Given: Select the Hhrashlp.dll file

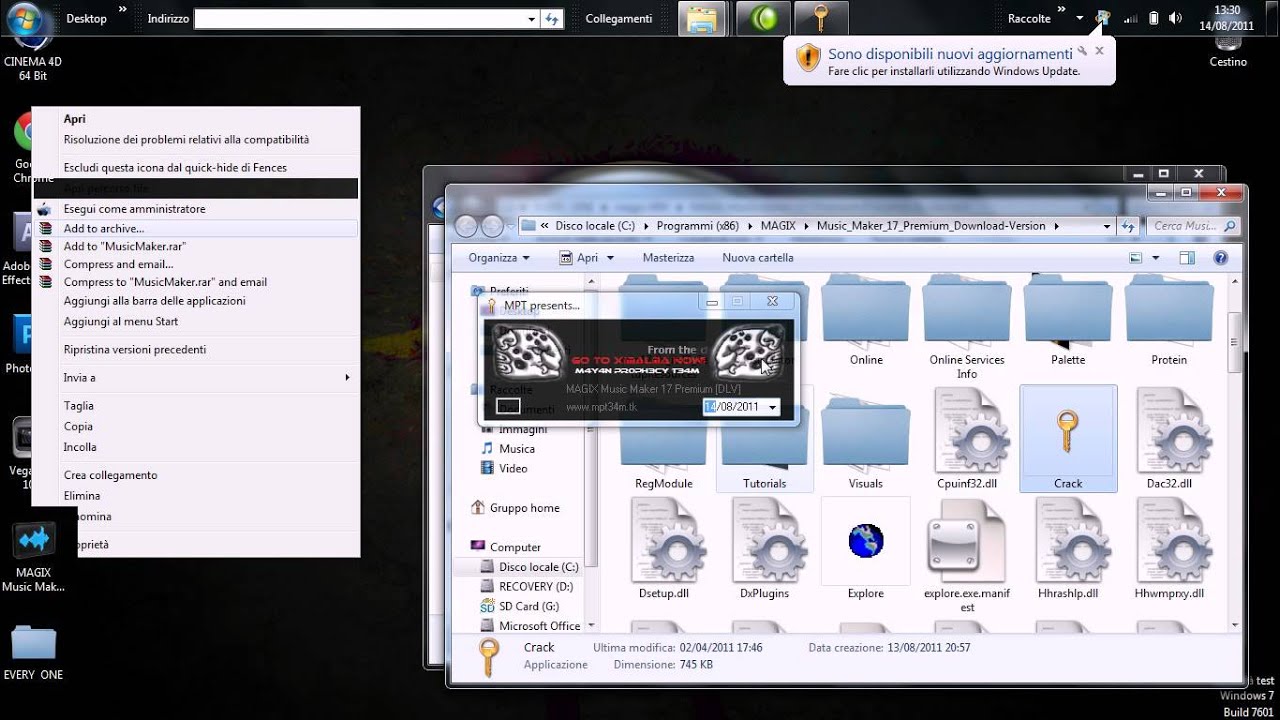Looking at the screenshot, I should click(x=1068, y=549).
